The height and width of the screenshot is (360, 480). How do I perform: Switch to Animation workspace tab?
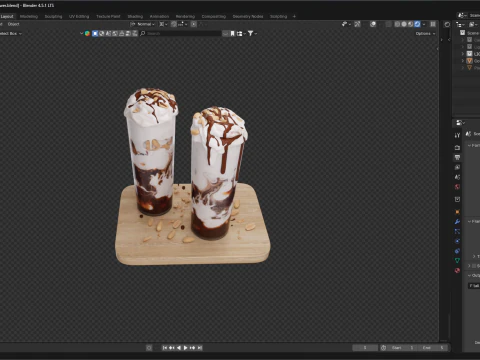159,16
